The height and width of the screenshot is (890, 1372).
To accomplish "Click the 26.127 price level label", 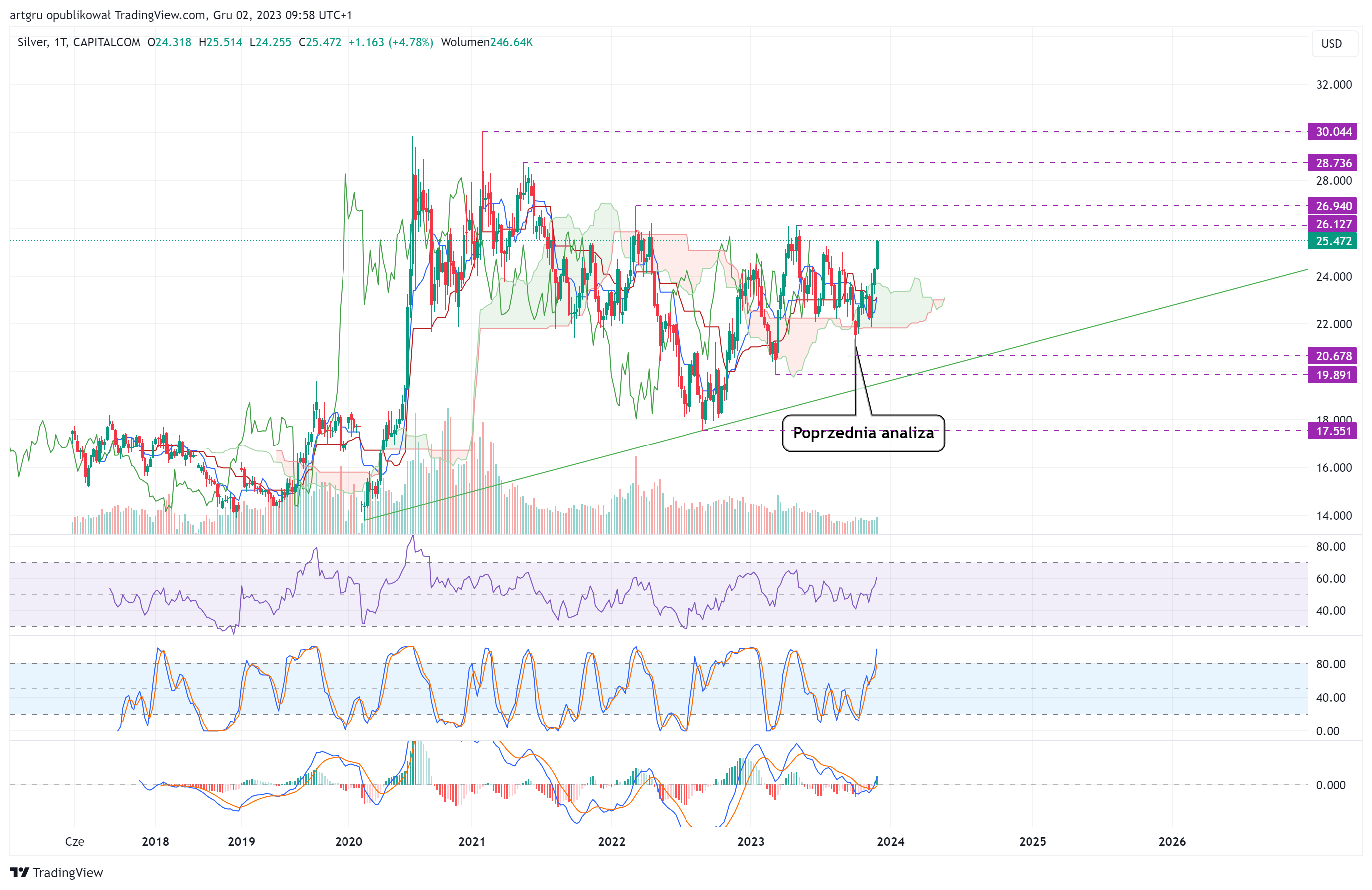I will pos(1332,224).
